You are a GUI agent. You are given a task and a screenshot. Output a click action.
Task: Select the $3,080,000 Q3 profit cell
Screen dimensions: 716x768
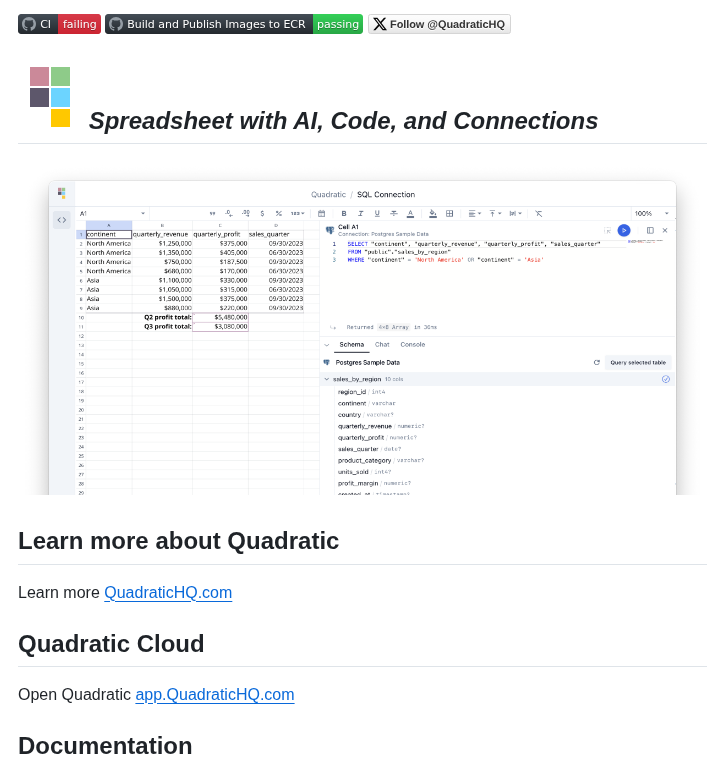pyautogui.click(x=220, y=327)
